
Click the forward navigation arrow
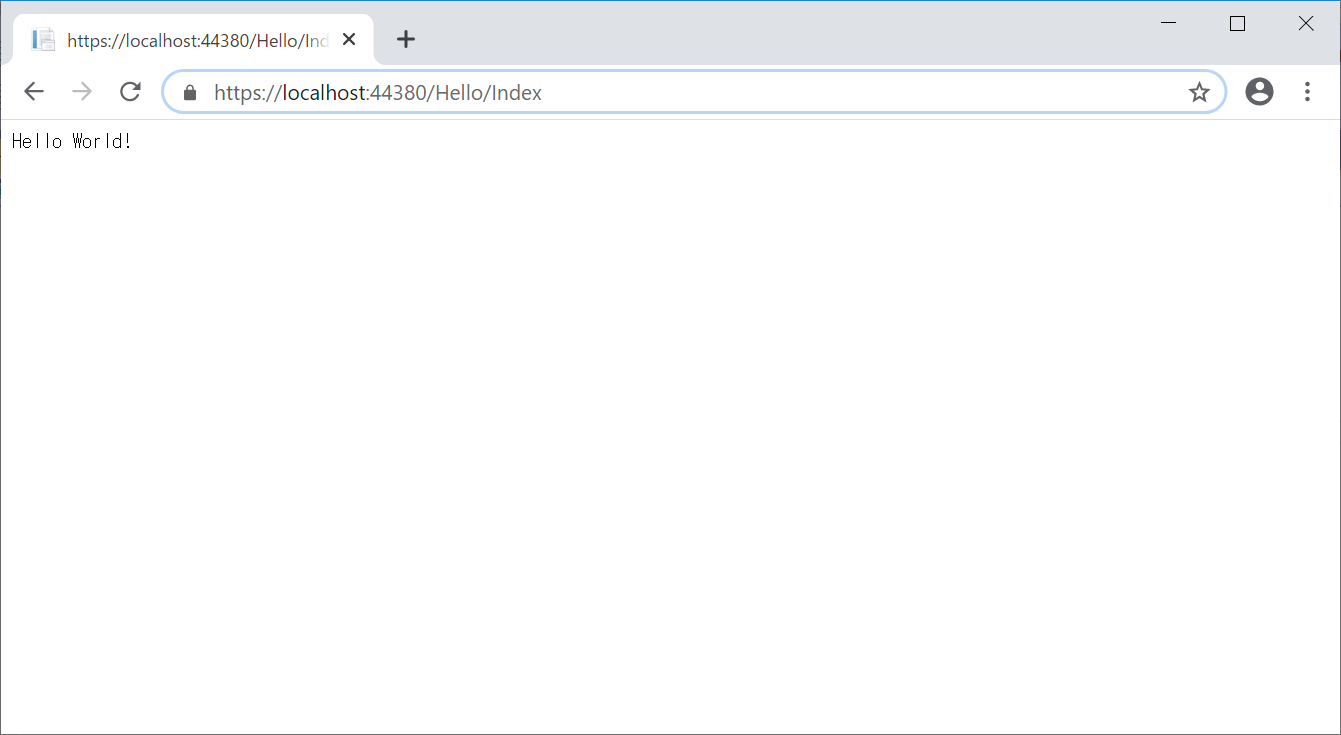pos(82,92)
